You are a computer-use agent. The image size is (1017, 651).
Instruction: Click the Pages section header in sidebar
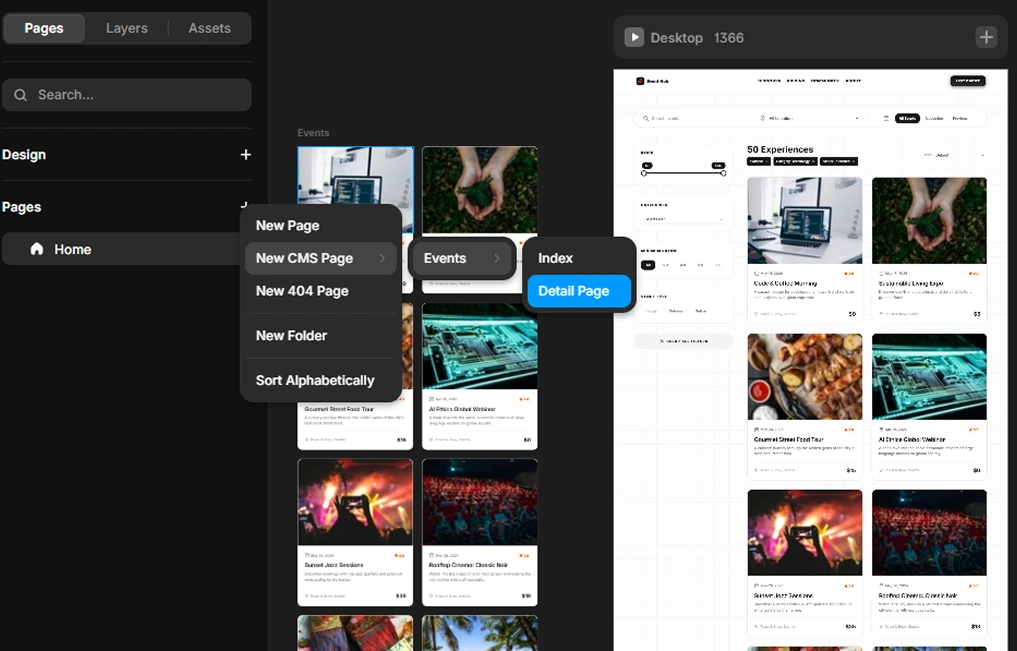21,207
